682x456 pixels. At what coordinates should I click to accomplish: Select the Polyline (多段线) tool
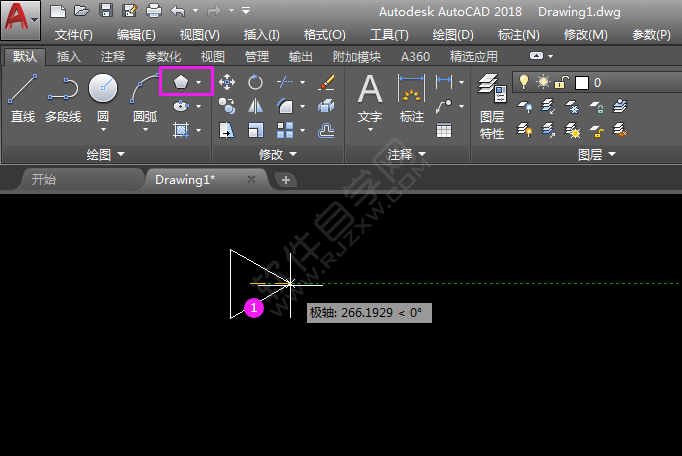tap(63, 98)
